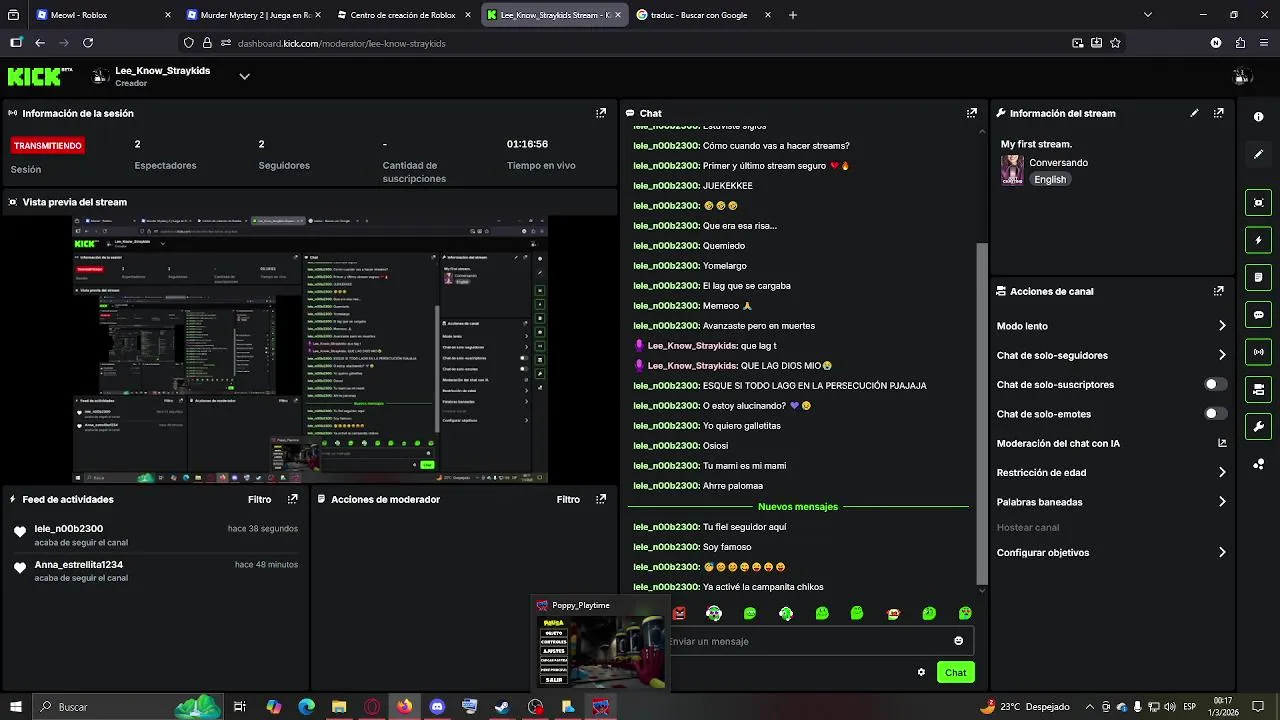
Task: Pop out the Acciones de canal panel
Action: [x=1218, y=291]
